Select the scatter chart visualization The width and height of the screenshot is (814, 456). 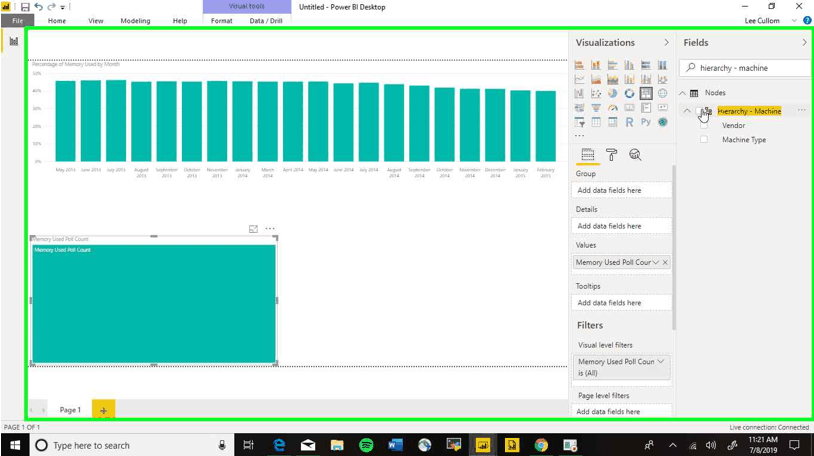[x=596, y=93]
